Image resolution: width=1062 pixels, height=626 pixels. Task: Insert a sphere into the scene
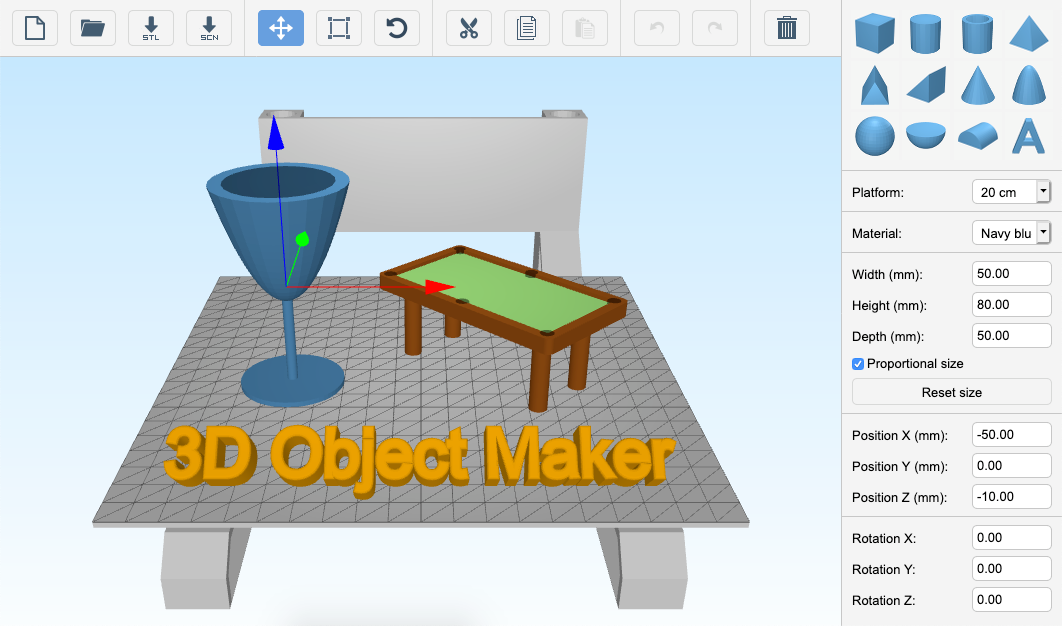(x=875, y=136)
